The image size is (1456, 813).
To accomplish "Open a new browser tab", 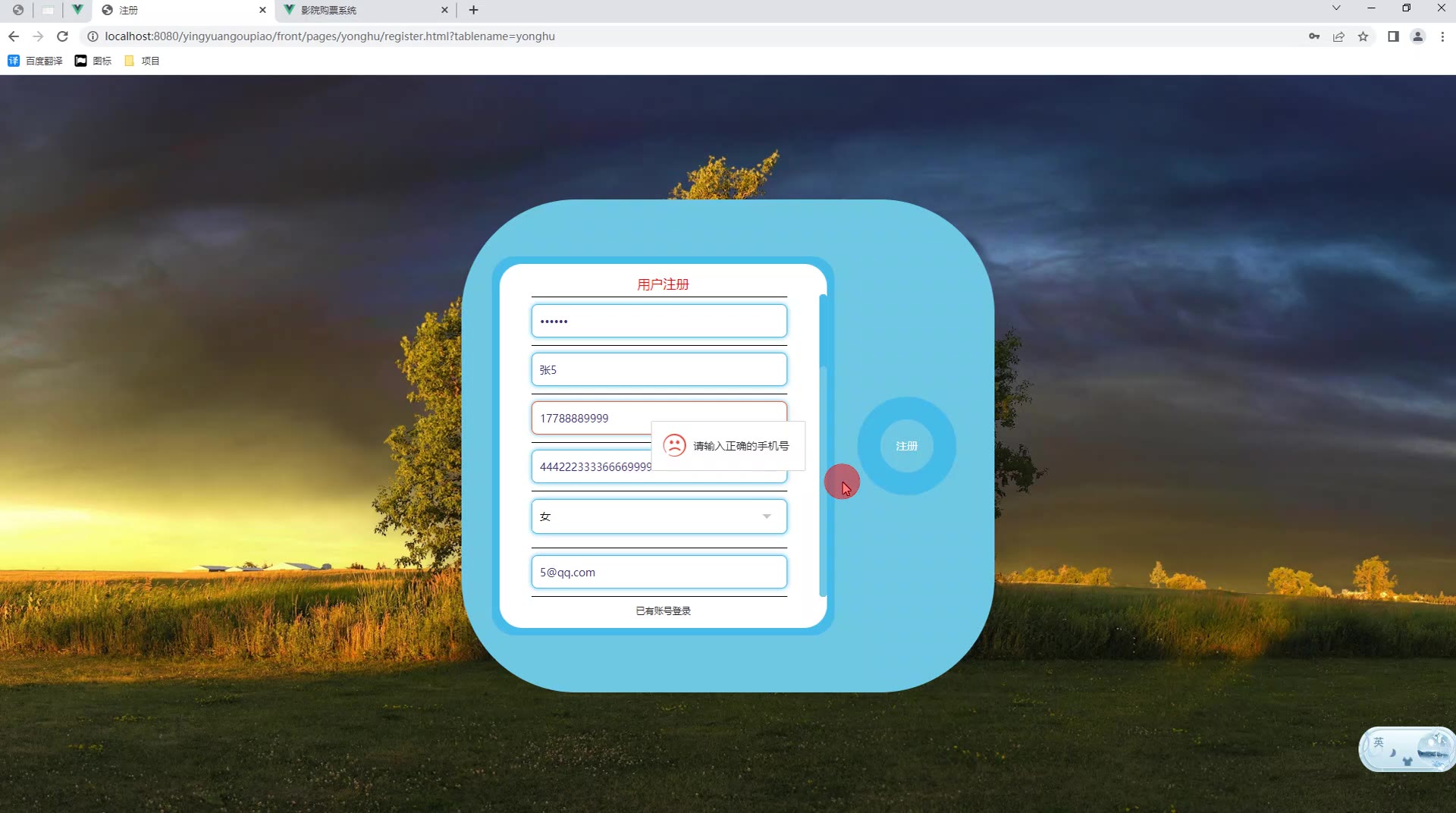I will pos(474,10).
